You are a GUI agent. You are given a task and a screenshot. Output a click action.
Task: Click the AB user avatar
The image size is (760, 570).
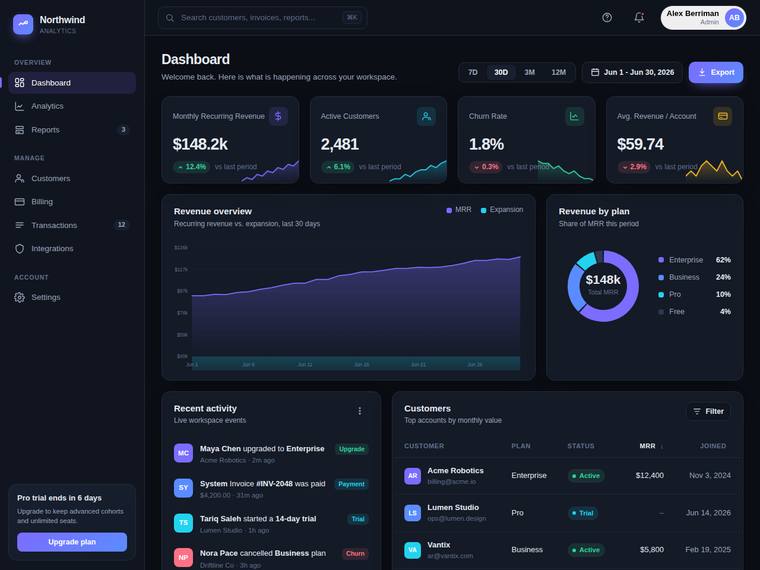pos(734,18)
